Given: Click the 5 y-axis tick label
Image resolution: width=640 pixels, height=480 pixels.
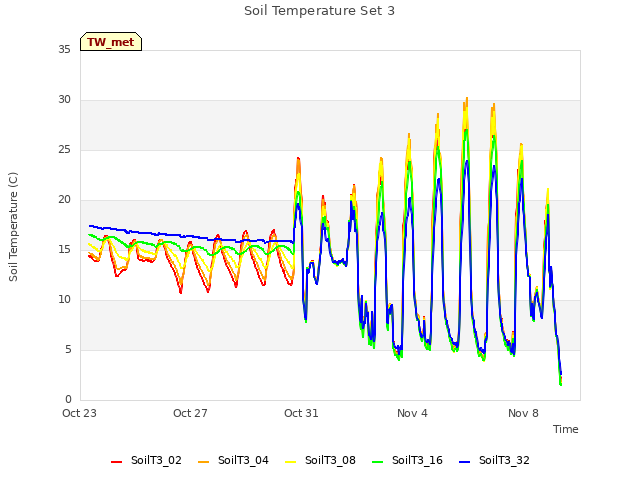Looking at the screenshot, I should (x=68, y=349).
